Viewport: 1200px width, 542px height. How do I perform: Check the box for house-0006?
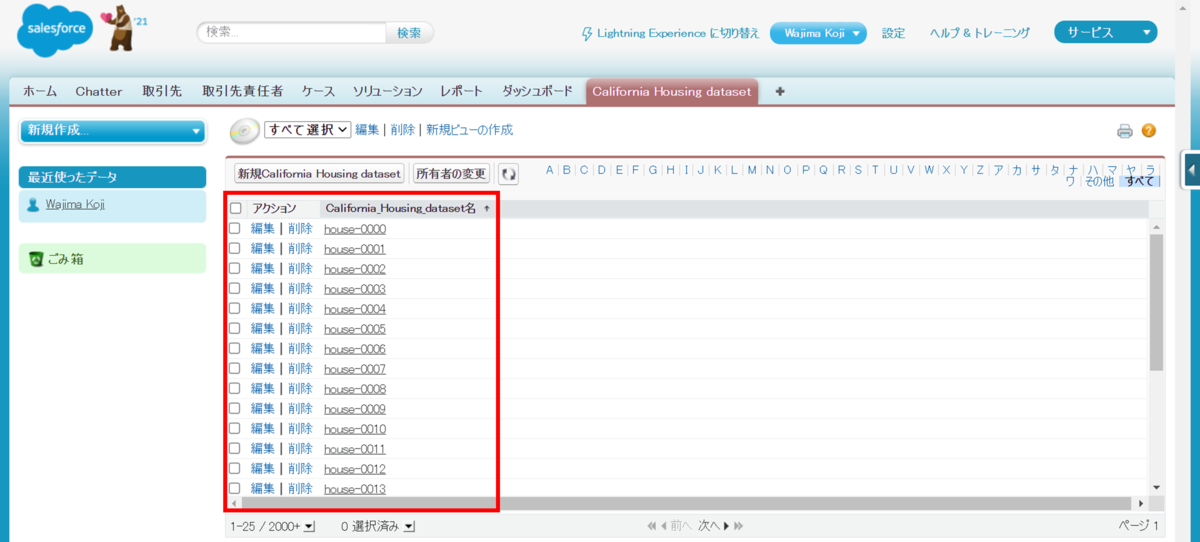pyautogui.click(x=235, y=348)
